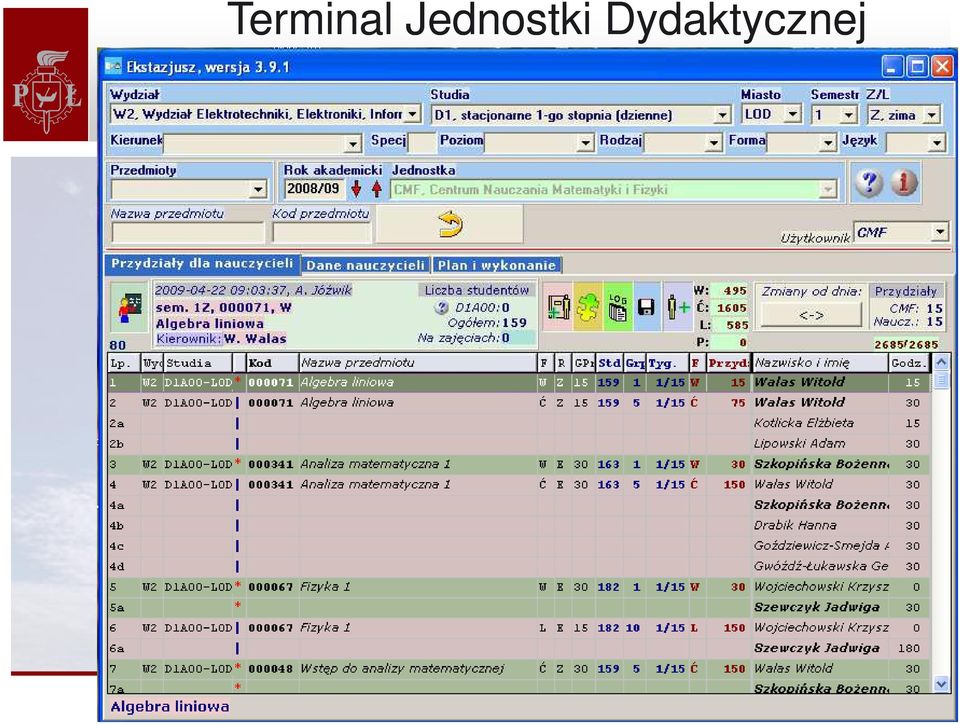The height and width of the screenshot is (724, 960).
Task: Click the red up arrow by academic year
Action: [x=377, y=189]
